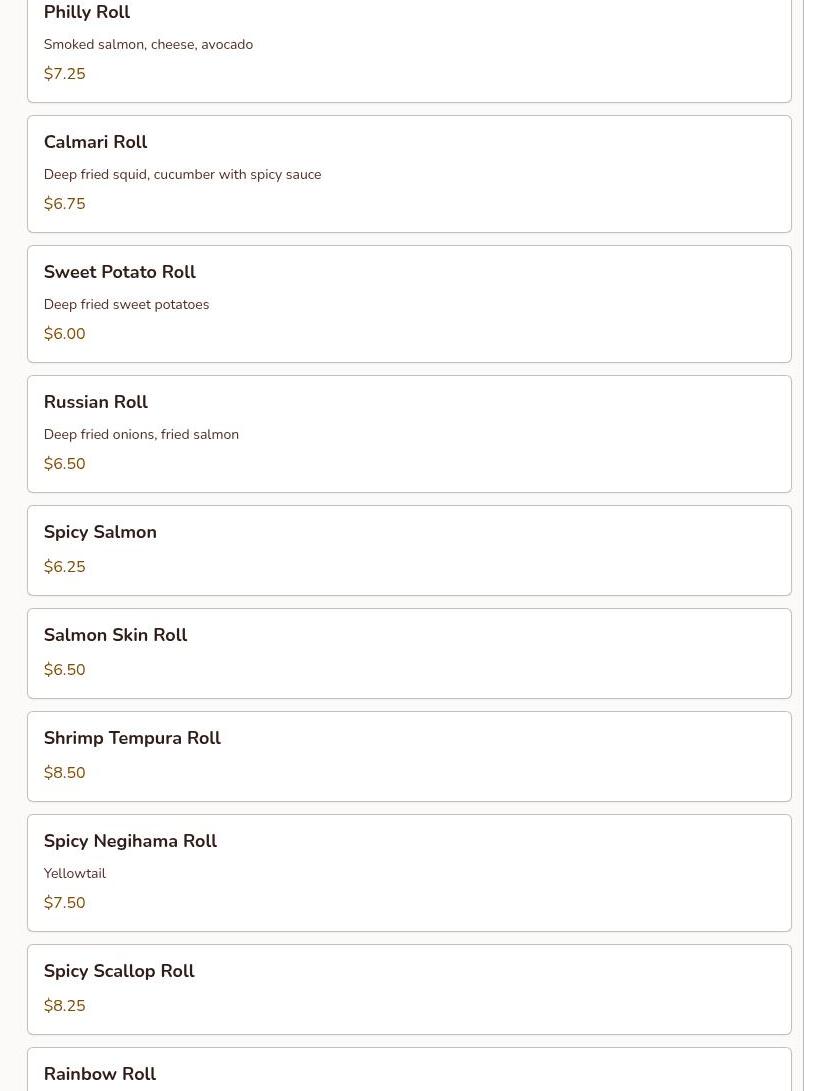The width and height of the screenshot is (824, 1091).
Task: Click the $7.50 Spicy Negihama price
Action: (64, 903)
